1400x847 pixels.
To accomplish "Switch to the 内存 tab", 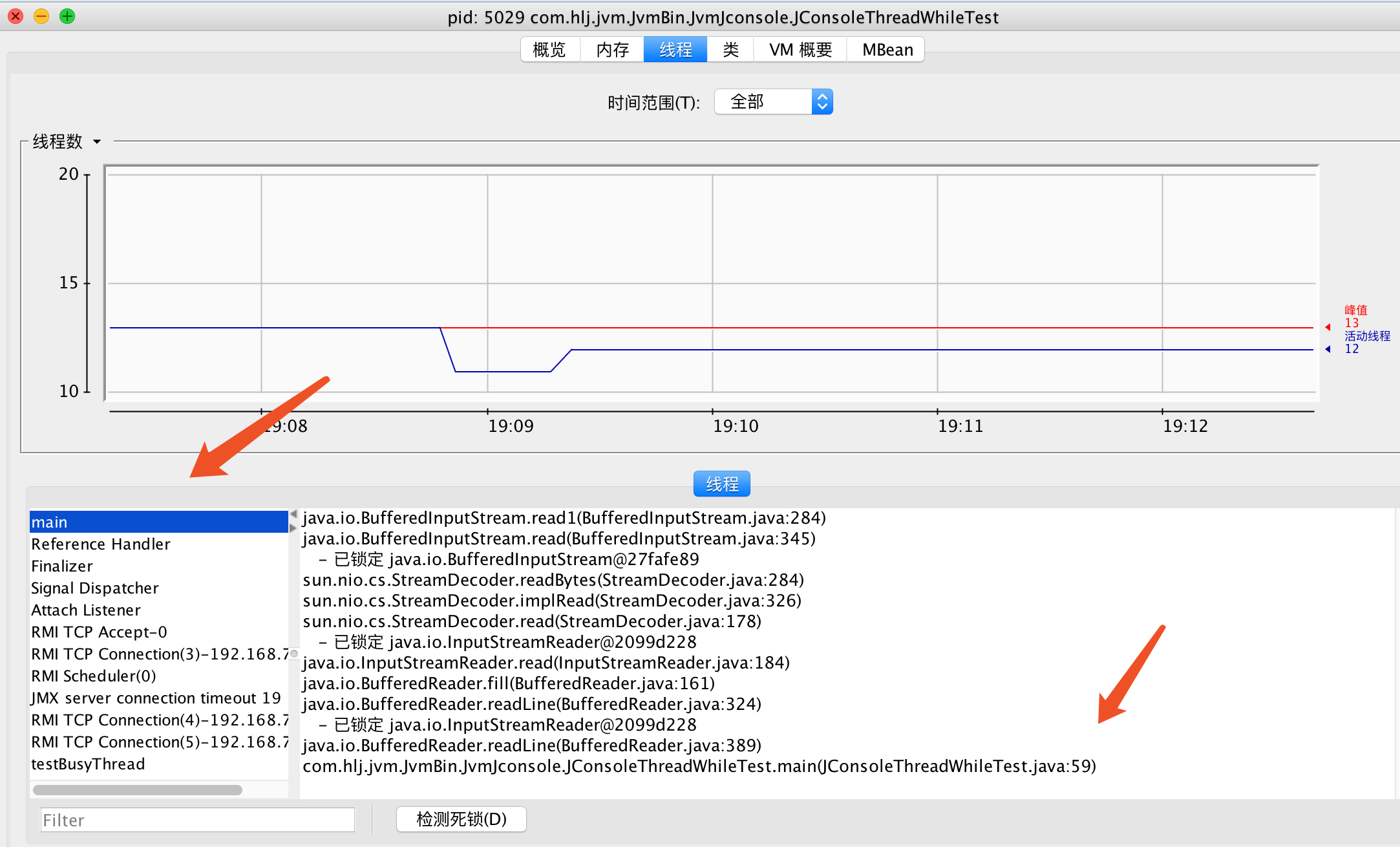I will coord(612,50).
